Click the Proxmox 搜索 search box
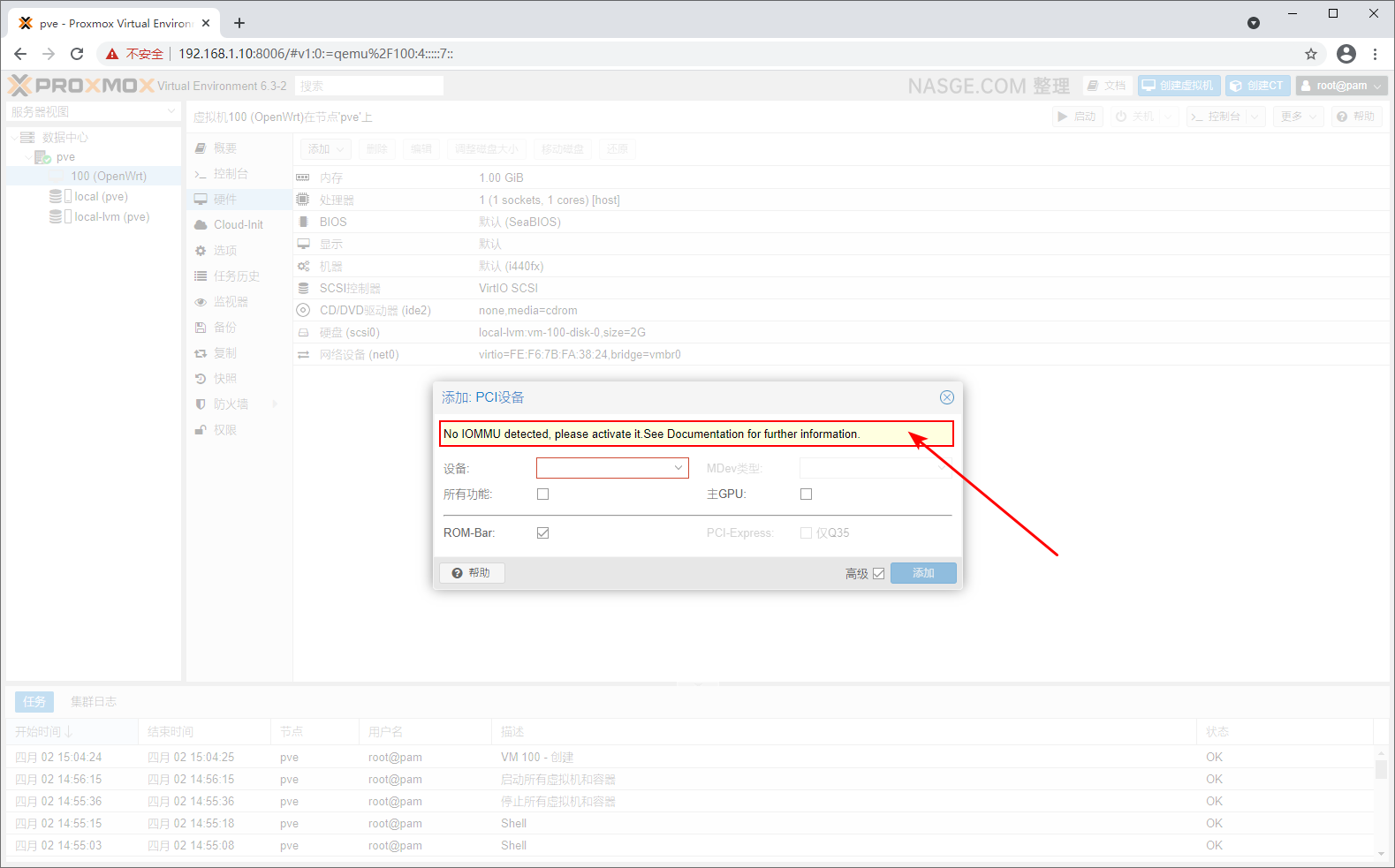Image resolution: width=1395 pixels, height=868 pixels. [369, 86]
